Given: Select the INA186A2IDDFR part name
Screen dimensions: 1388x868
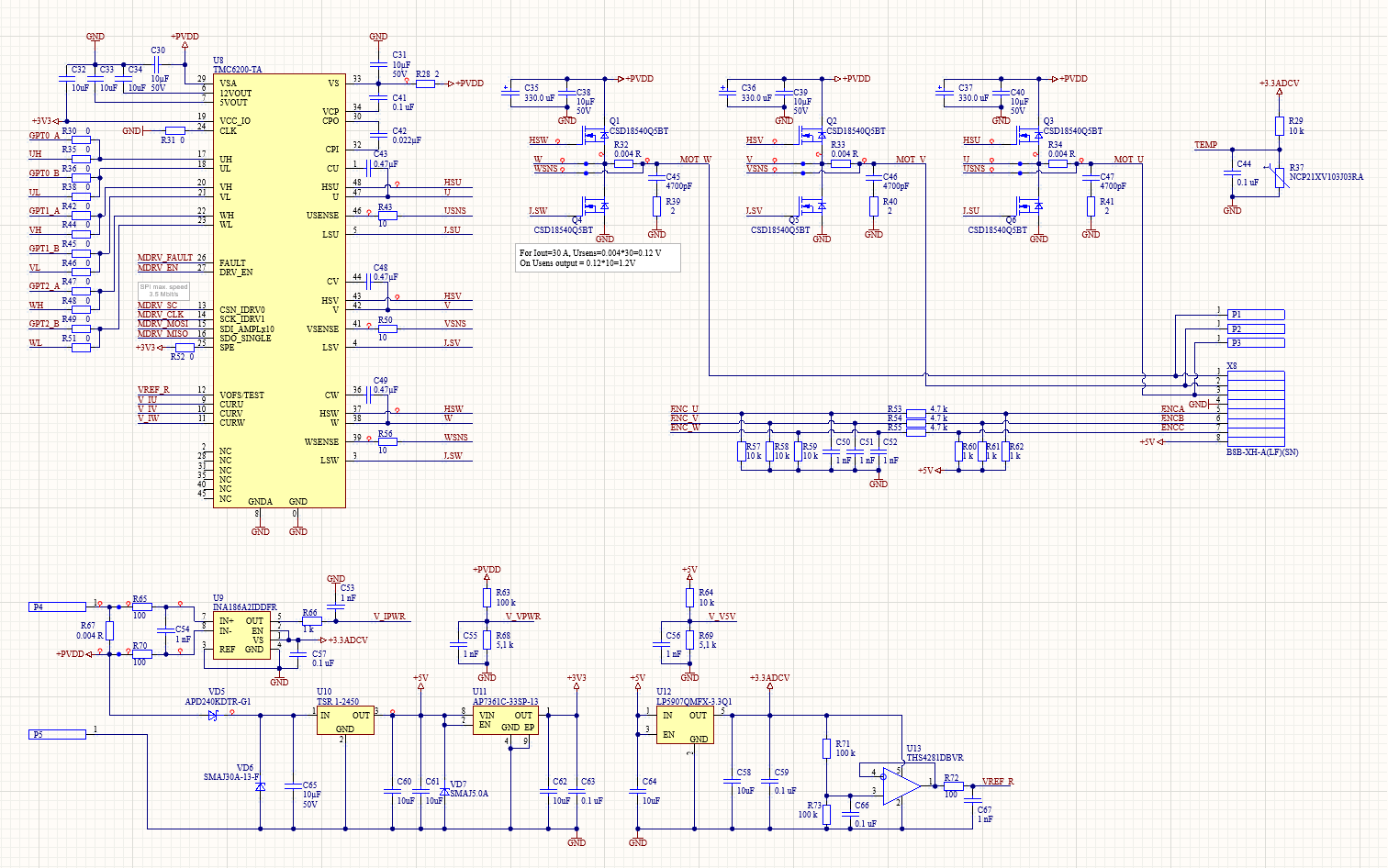Looking at the screenshot, I should click(x=245, y=607).
